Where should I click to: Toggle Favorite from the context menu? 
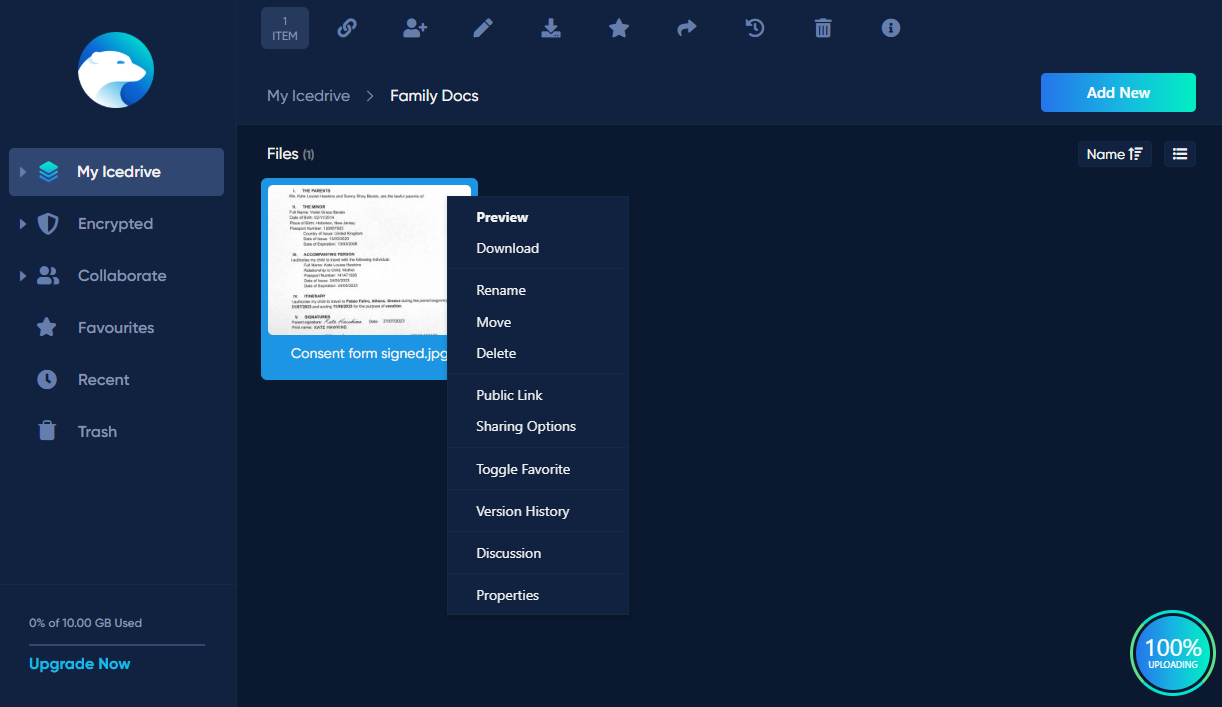point(522,468)
